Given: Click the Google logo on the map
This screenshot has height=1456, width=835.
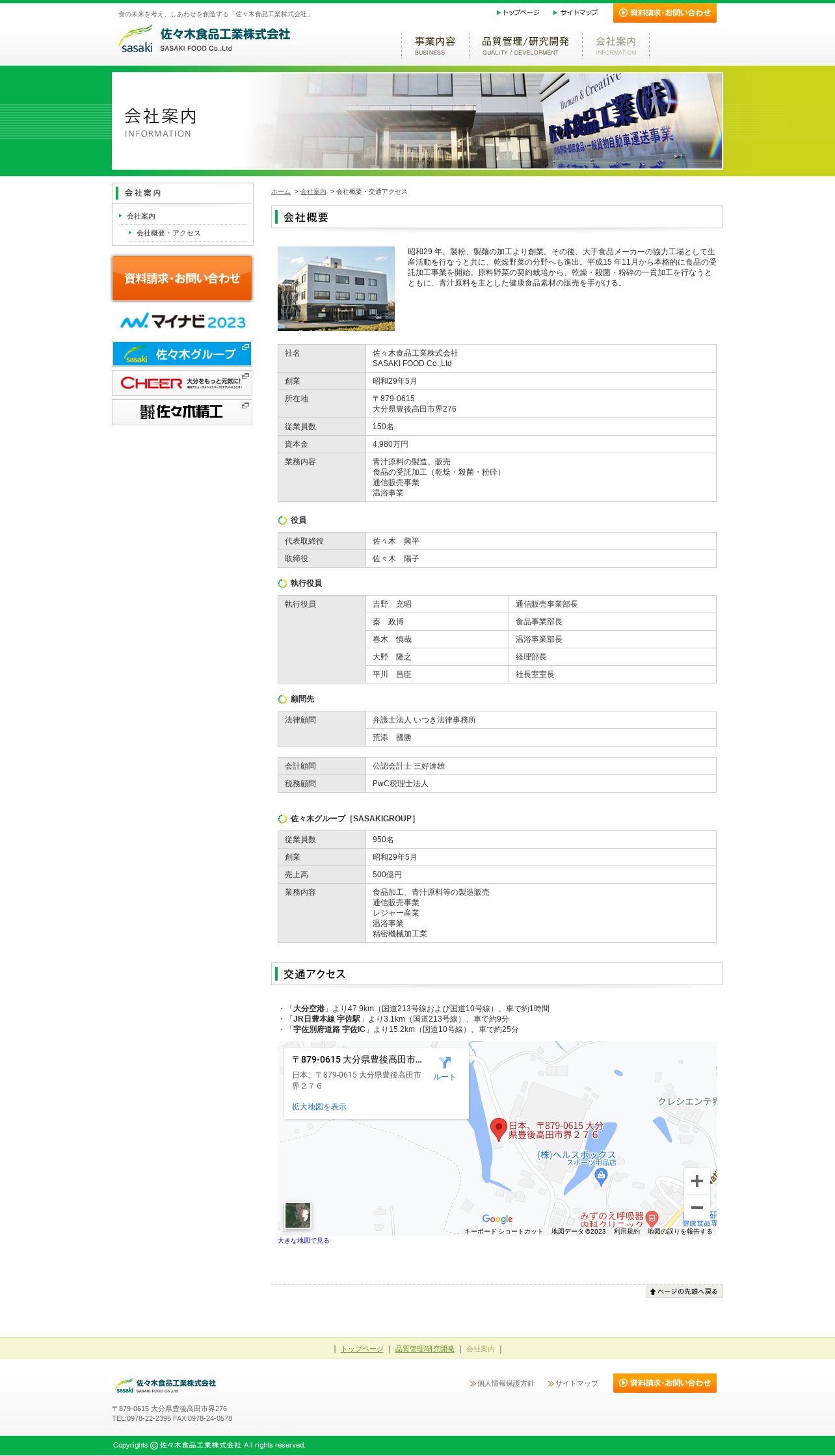Looking at the screenshot, I should (x=497, y=1219).
